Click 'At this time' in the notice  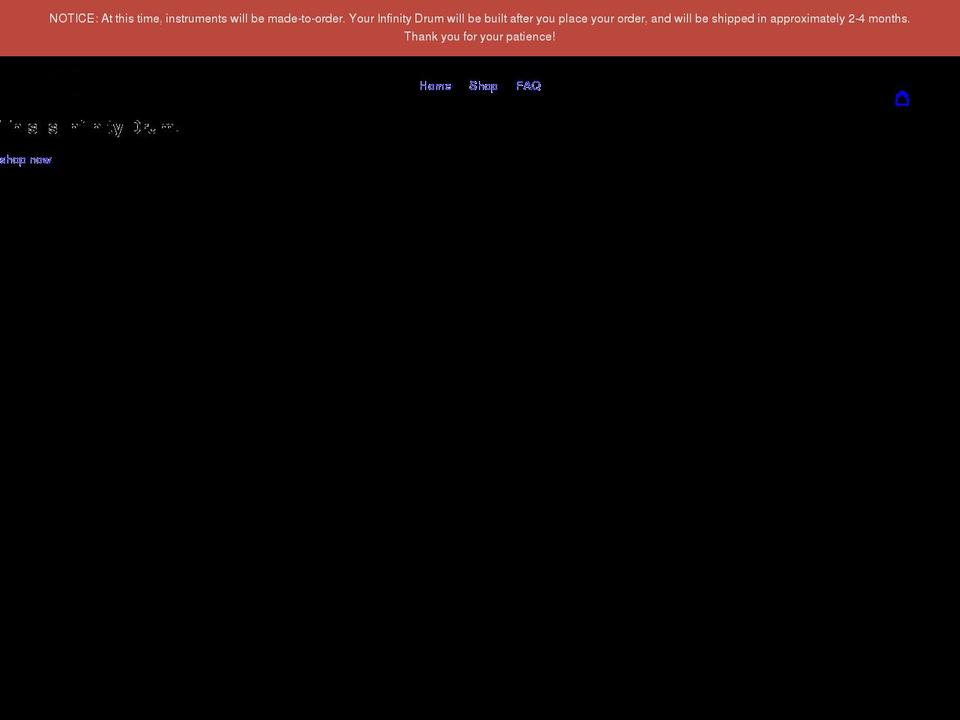[131, 19]
